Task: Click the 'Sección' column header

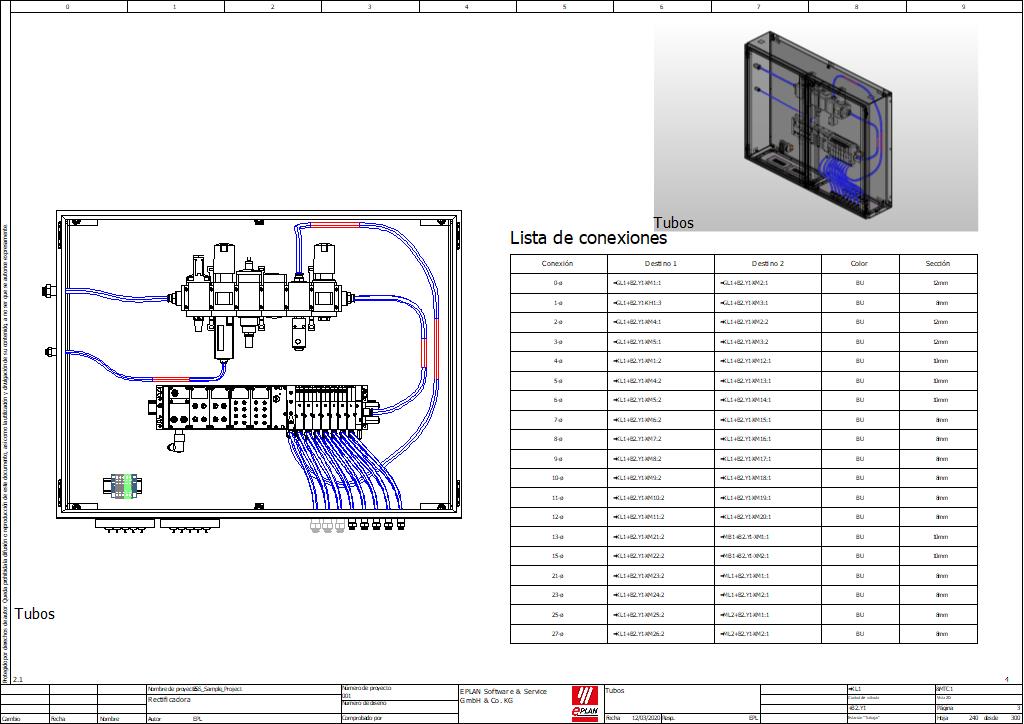Action: pos(937,264)
